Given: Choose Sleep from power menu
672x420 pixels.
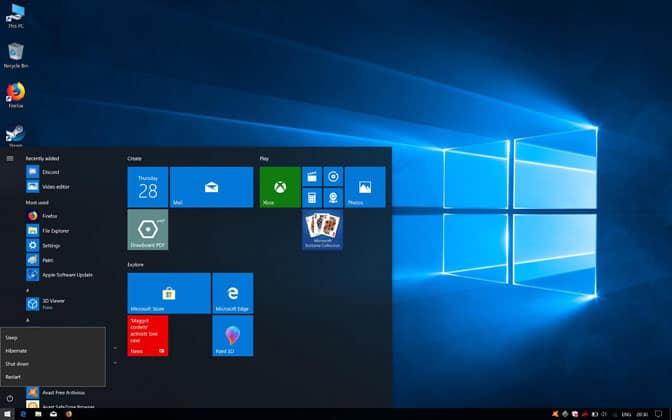Looking at the screenshot, I should pos(53,338).
